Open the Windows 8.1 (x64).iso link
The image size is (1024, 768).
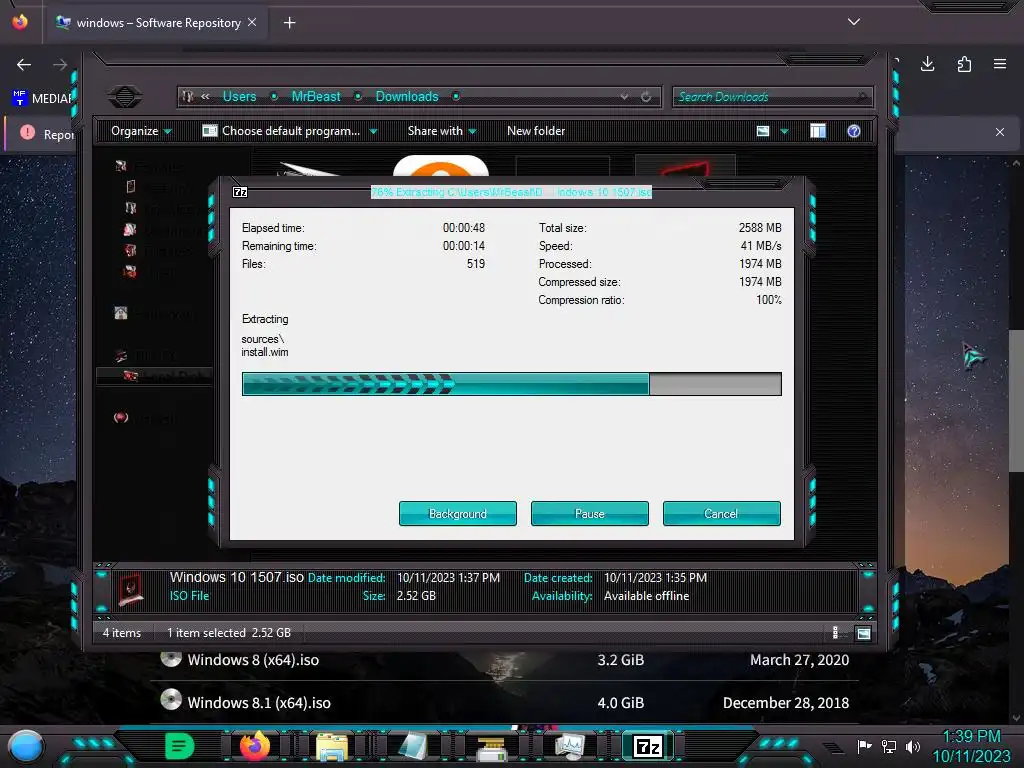pos(259,703)
